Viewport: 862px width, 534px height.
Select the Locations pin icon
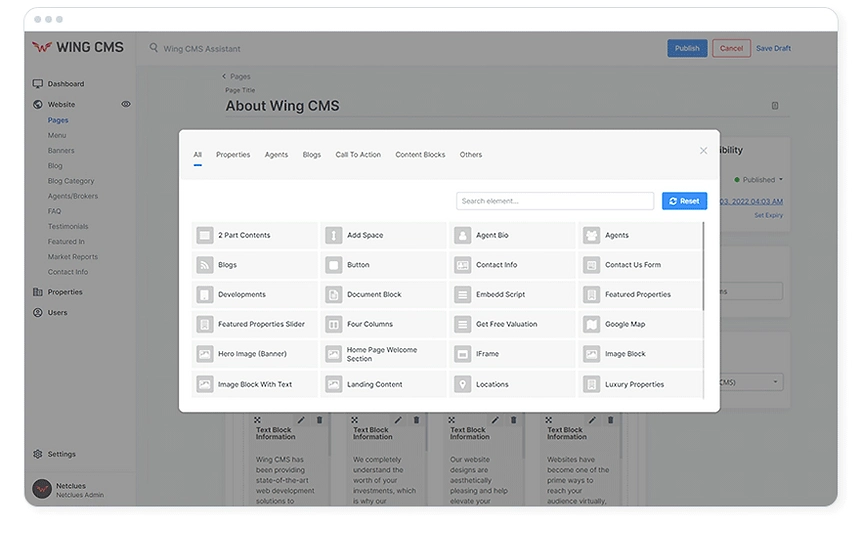tap(463, 384)
